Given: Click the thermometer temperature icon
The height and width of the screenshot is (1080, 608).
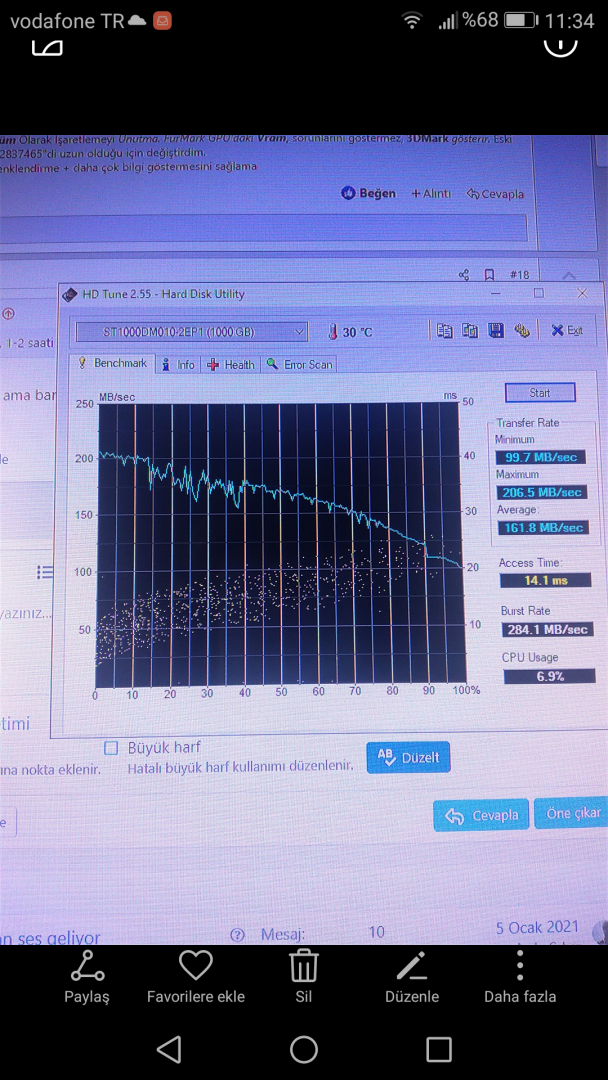Looking at the screenshot, I should click(333, 332).
